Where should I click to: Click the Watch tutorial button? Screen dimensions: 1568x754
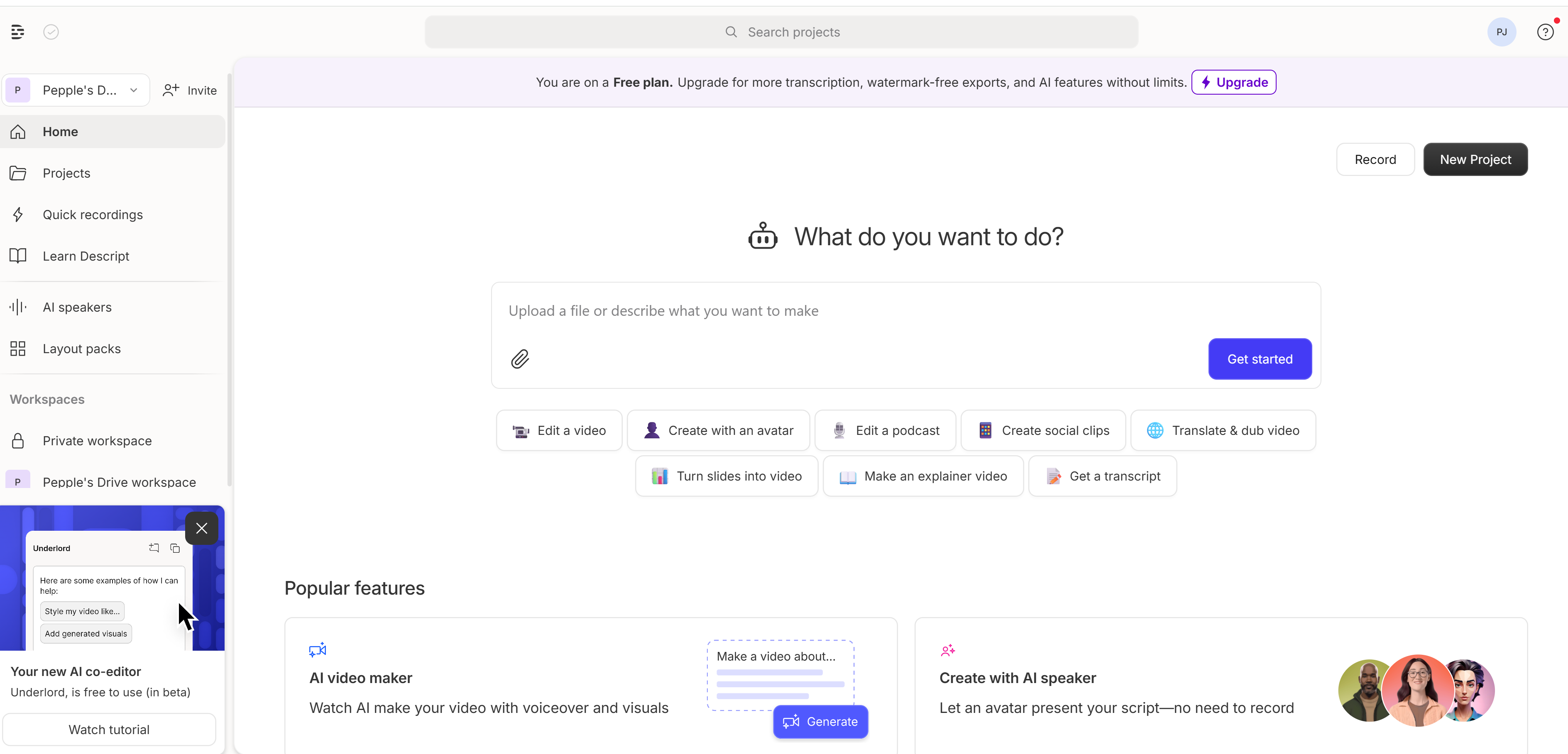pos(109,730)
